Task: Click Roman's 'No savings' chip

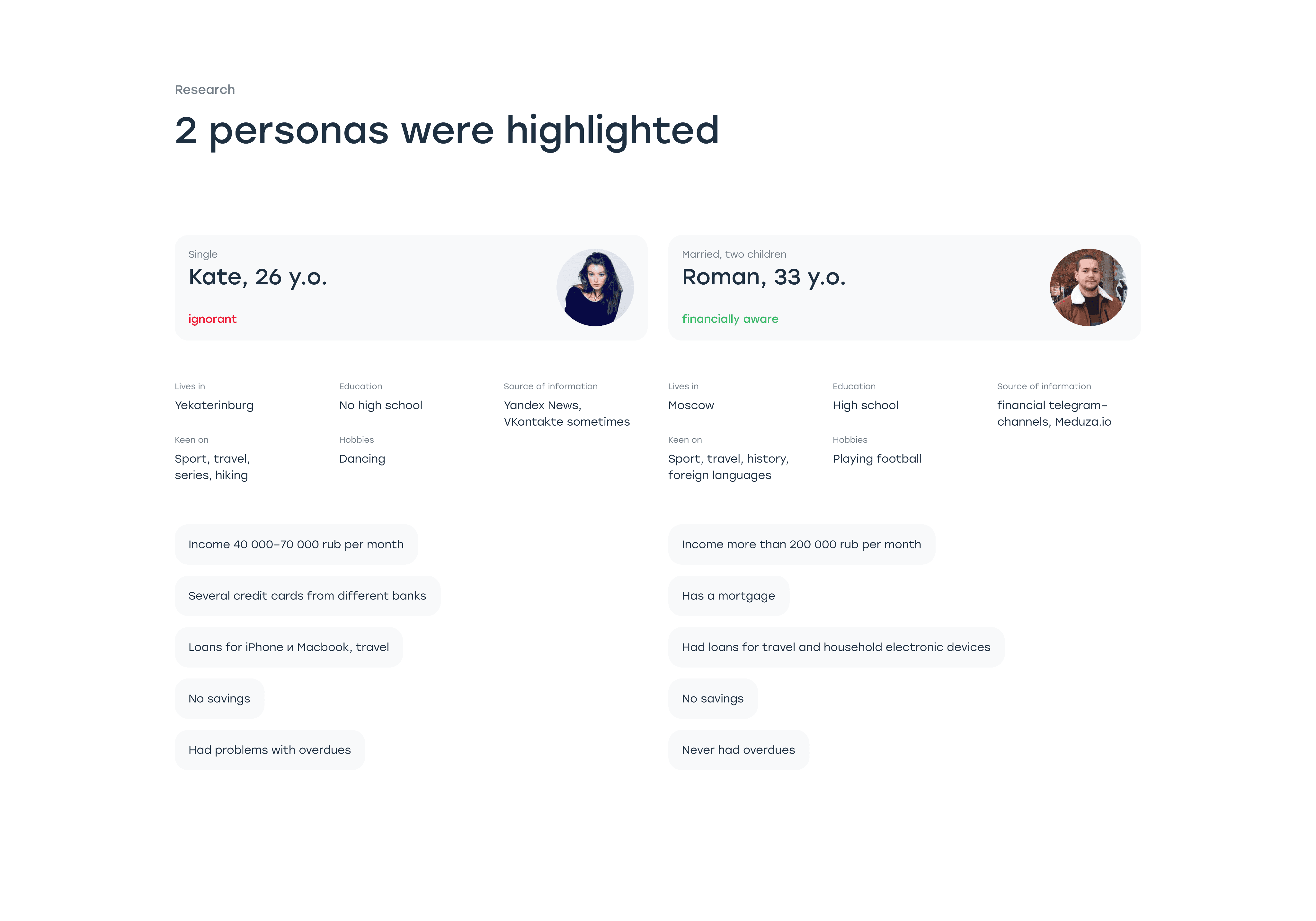Action: [x=712, y=699]
